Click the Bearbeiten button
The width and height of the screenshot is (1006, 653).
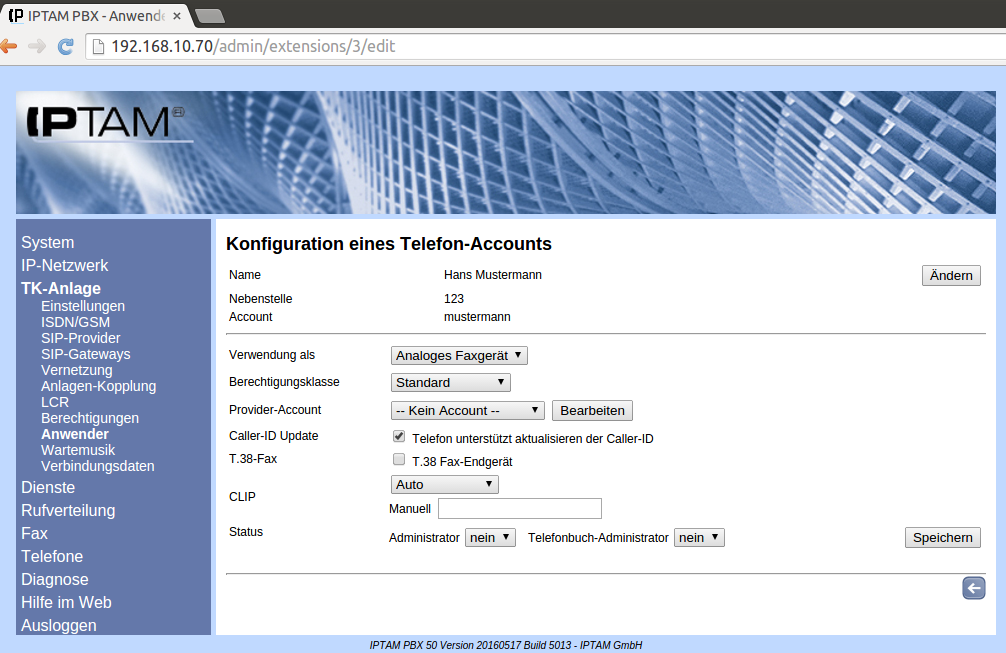(592, 410)
